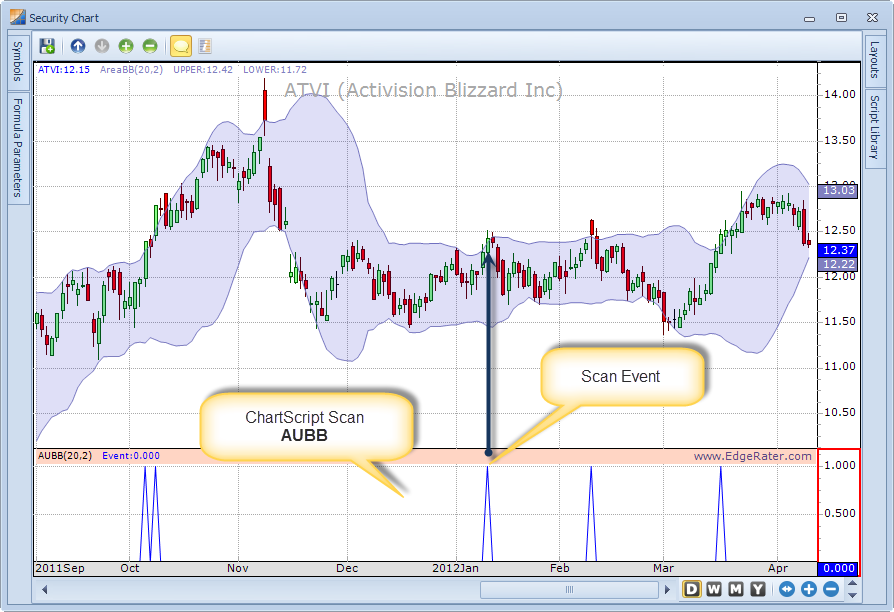Click the Apr date axis label
This screenshot has height=612, width=894.
click(778, 569)
